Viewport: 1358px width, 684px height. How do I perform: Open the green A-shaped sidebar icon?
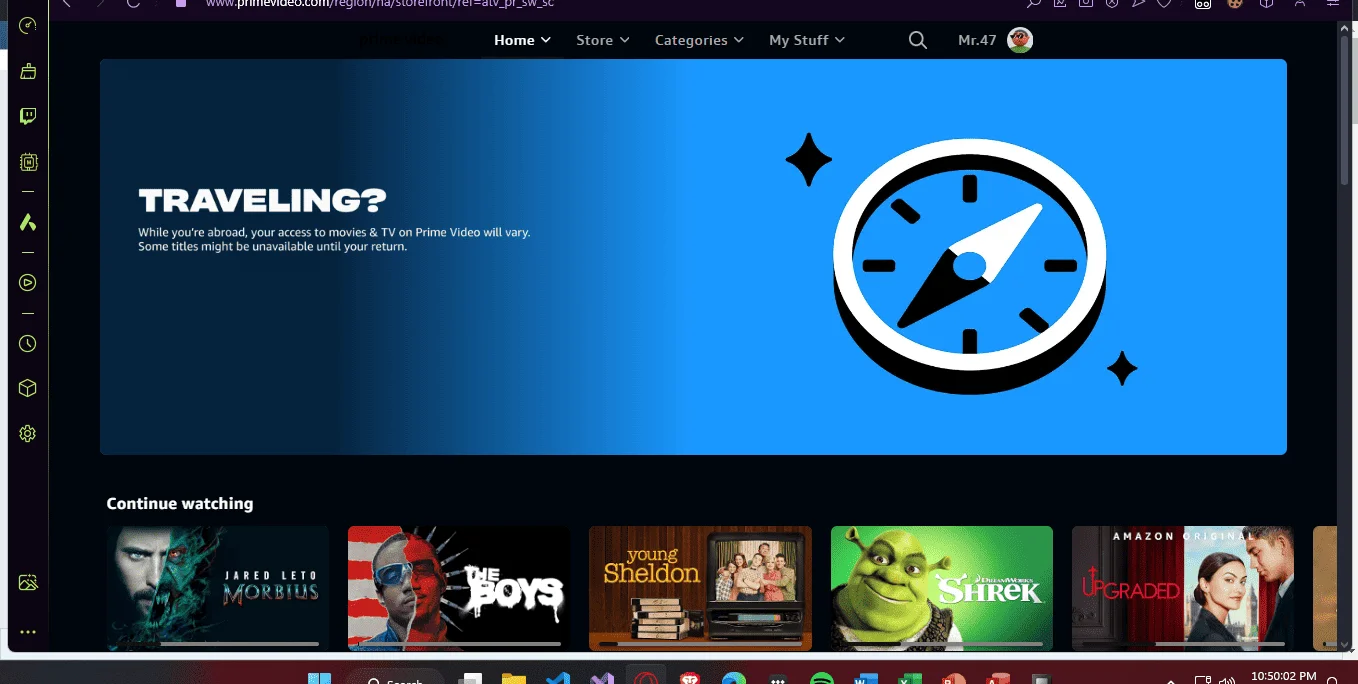coord(28,222)
